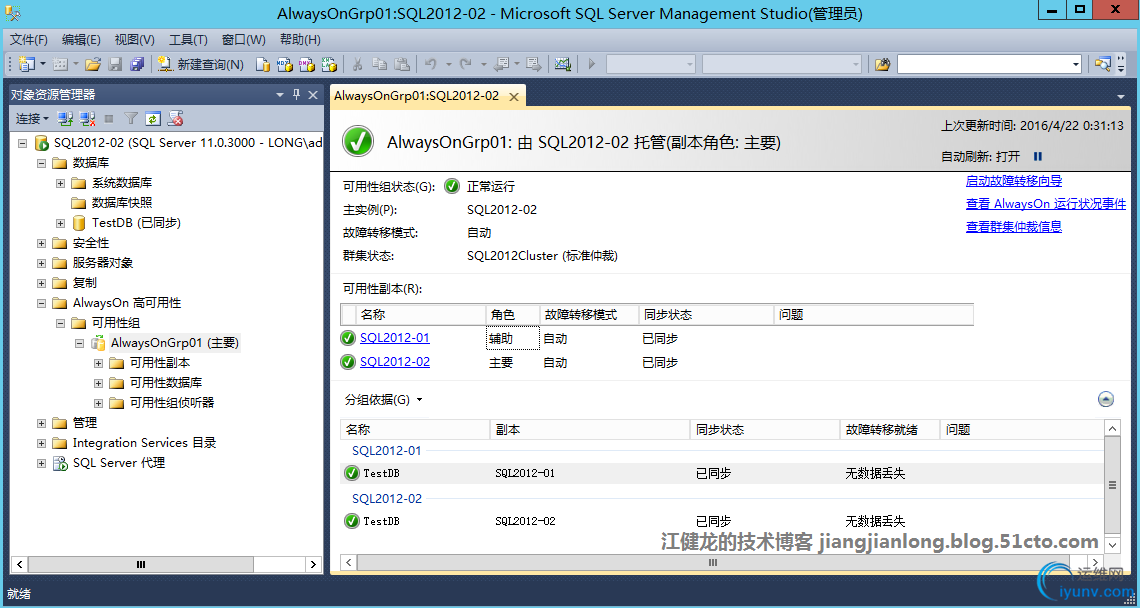Click the Database Engine Query icon

263,64
